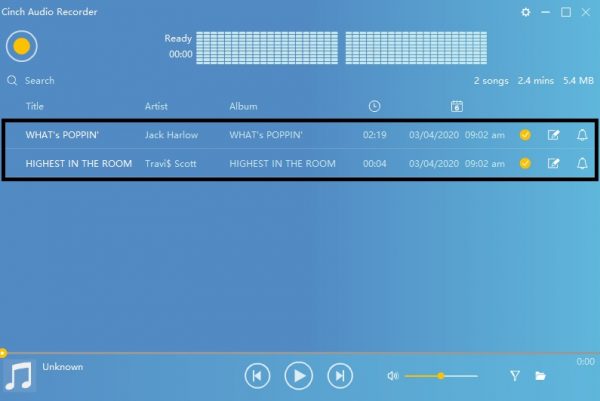Click the HIGHEST IN THE ROOM album cell
The height and width of the screenshot is (401, 600).
click(x=282, y=163)
